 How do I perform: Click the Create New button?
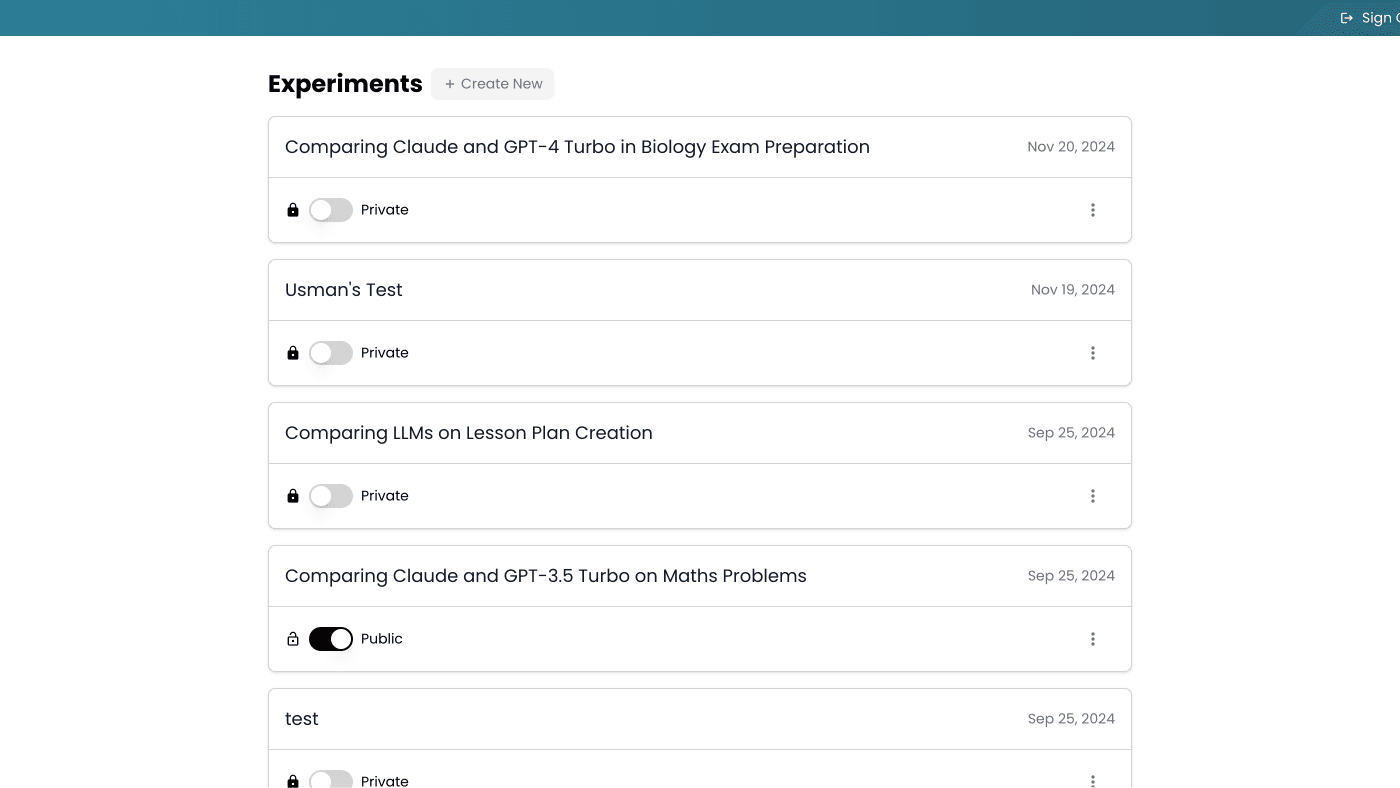(x=492, y=84)
